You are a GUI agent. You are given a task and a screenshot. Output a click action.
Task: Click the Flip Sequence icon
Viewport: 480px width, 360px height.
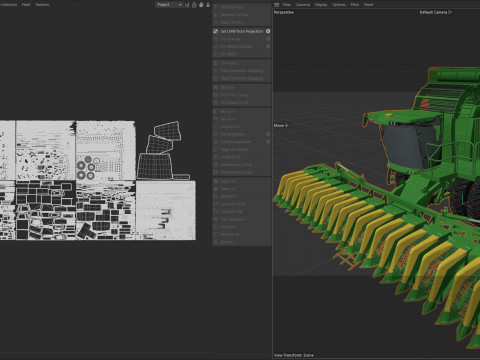click(x=216, y=219)
